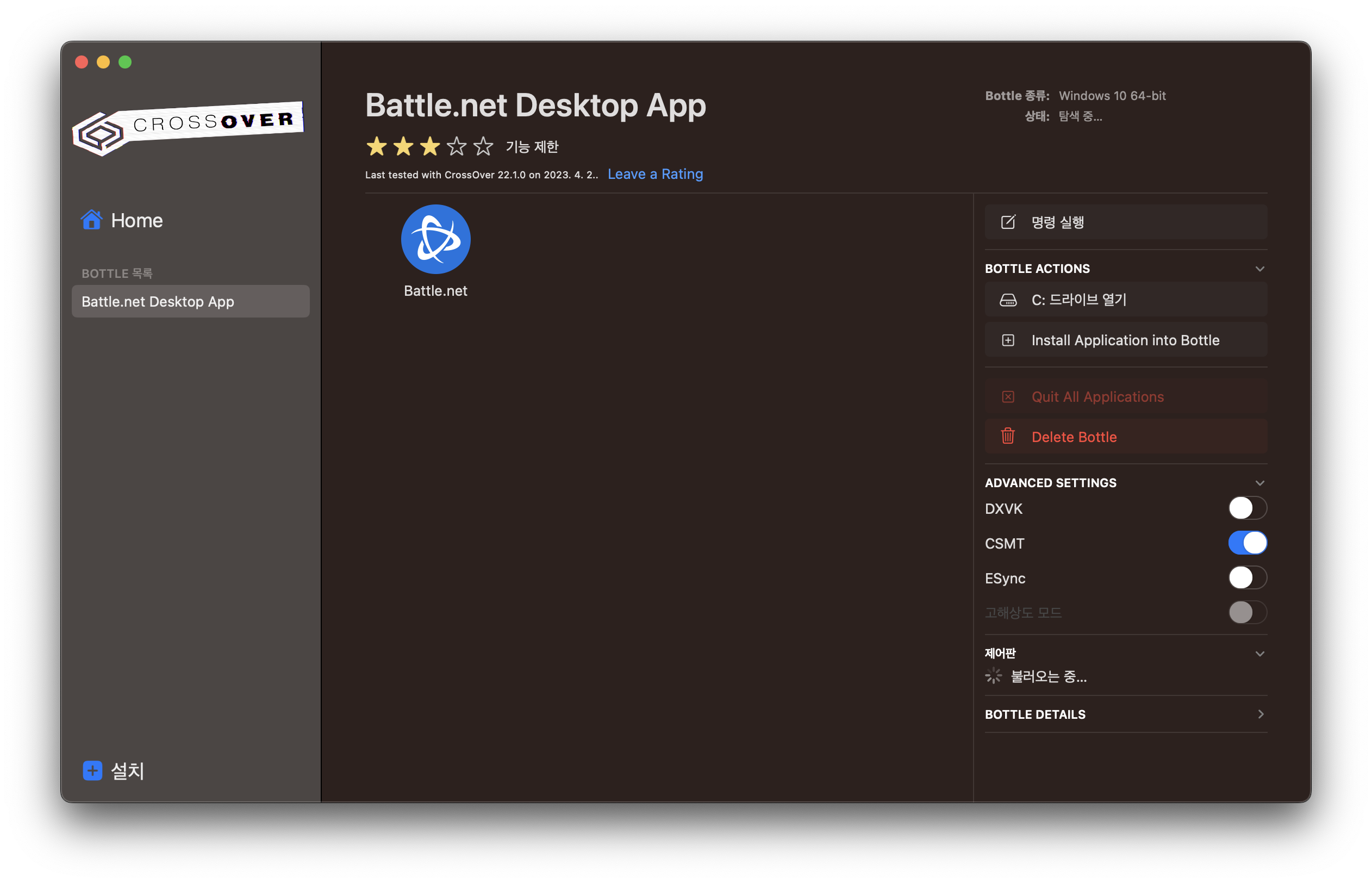Click the blue plus install icon
Viewport: 1372px width, 883px height.
(x=92, y=770)
